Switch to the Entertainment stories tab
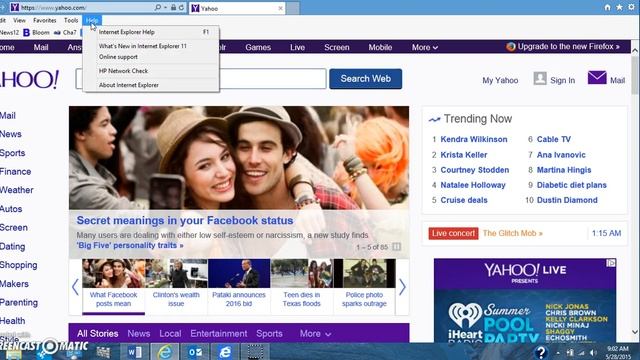640x360 pixels. [x=219, y=334]
